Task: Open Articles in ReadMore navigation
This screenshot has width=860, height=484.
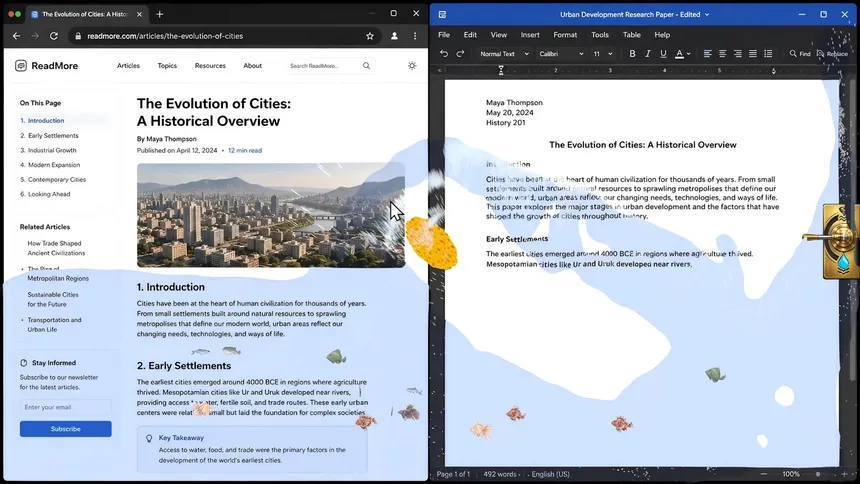Action: pyautogui.click(x=128, y=66)
